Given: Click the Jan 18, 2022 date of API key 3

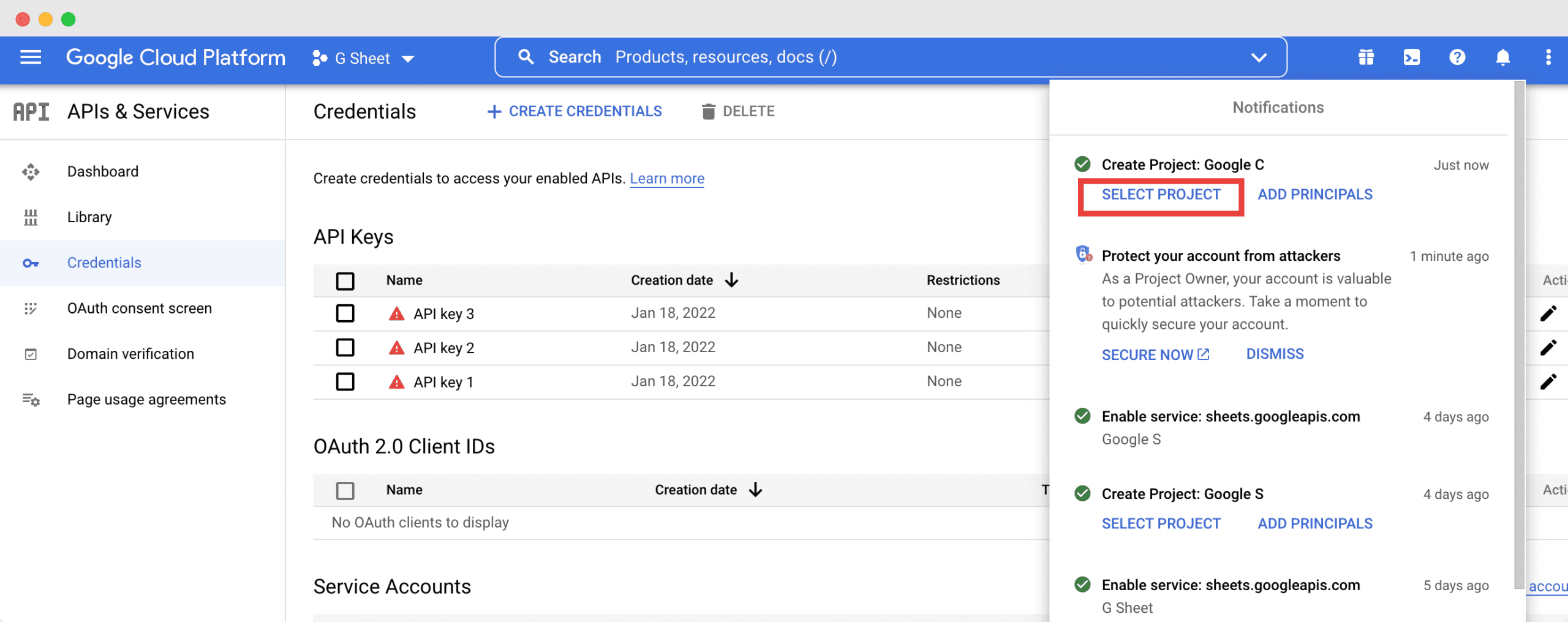Looking at the screenshot, I should [673, 313].
